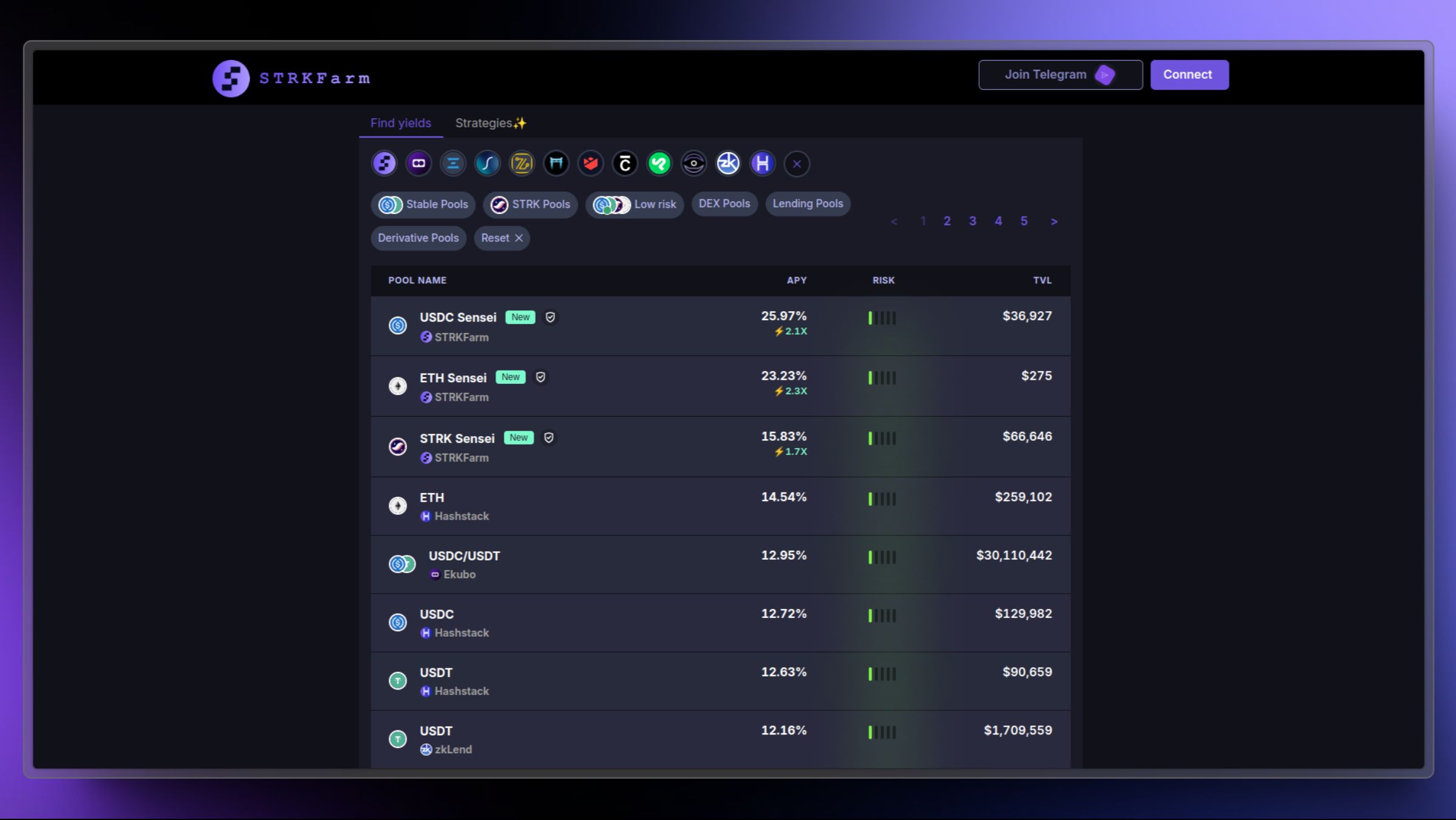
Task: Toggle the Derivative Pools filter chip
Action: pyautogui.click(x=419, y=238)
